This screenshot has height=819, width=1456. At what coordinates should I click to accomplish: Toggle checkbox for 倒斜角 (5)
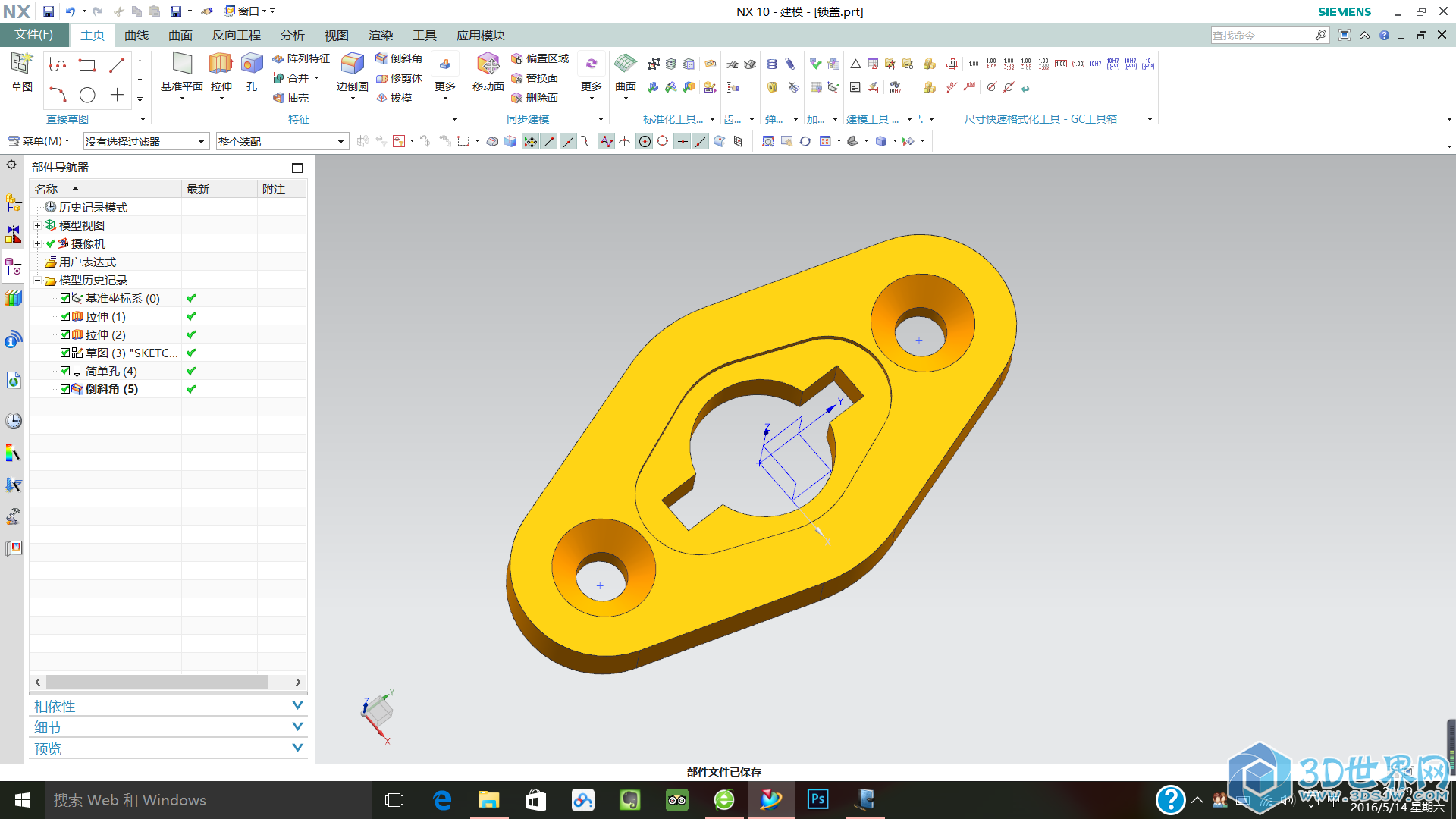65,389
